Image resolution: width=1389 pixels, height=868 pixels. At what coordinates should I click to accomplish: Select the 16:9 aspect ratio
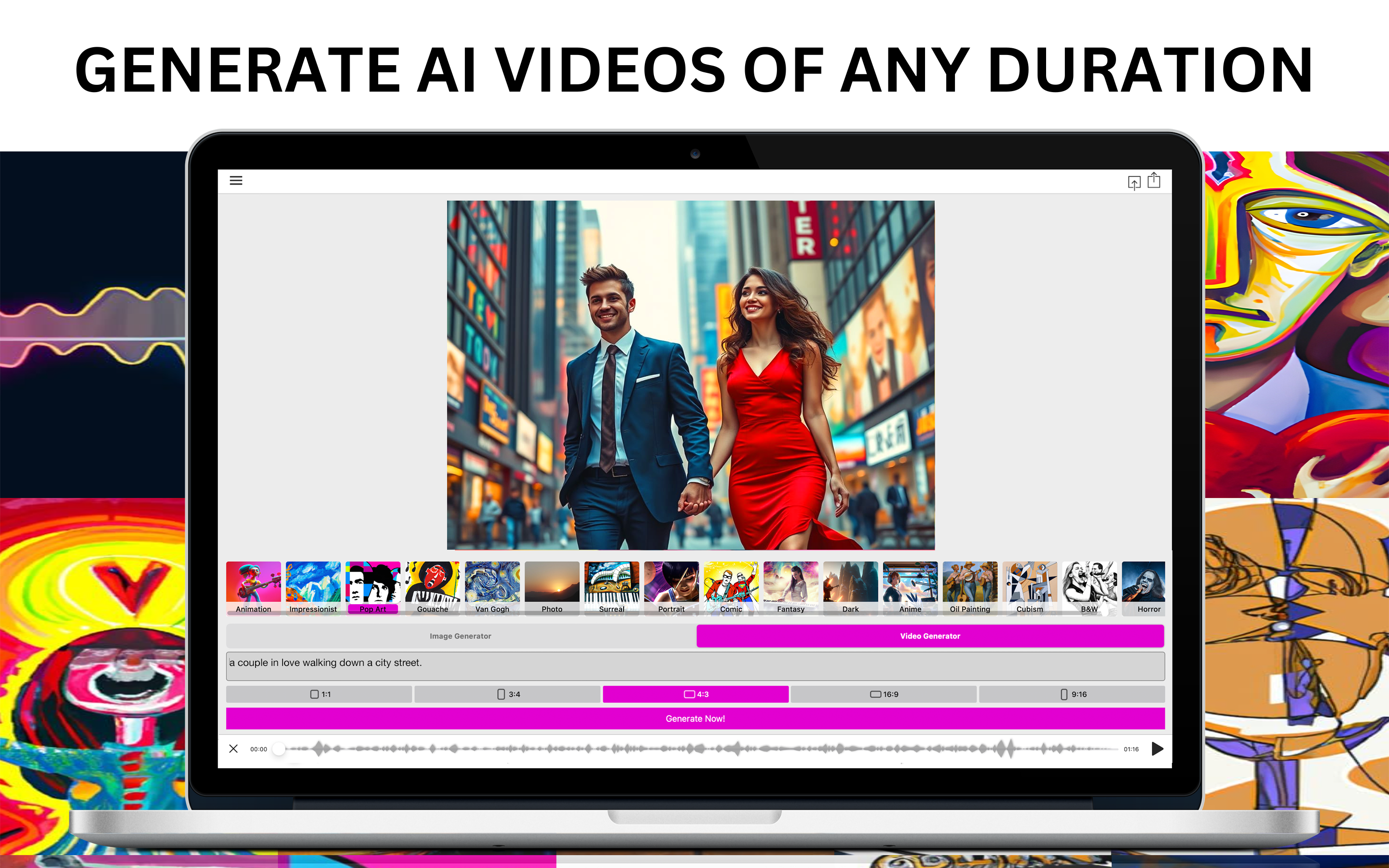[x=884, y=694]
